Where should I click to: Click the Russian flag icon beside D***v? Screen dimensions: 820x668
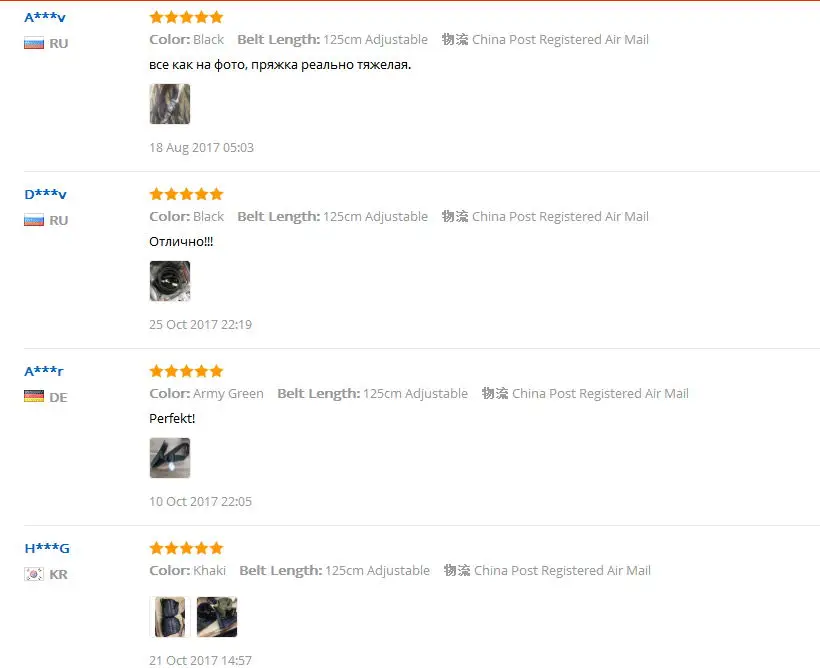(x=34, y=220)
